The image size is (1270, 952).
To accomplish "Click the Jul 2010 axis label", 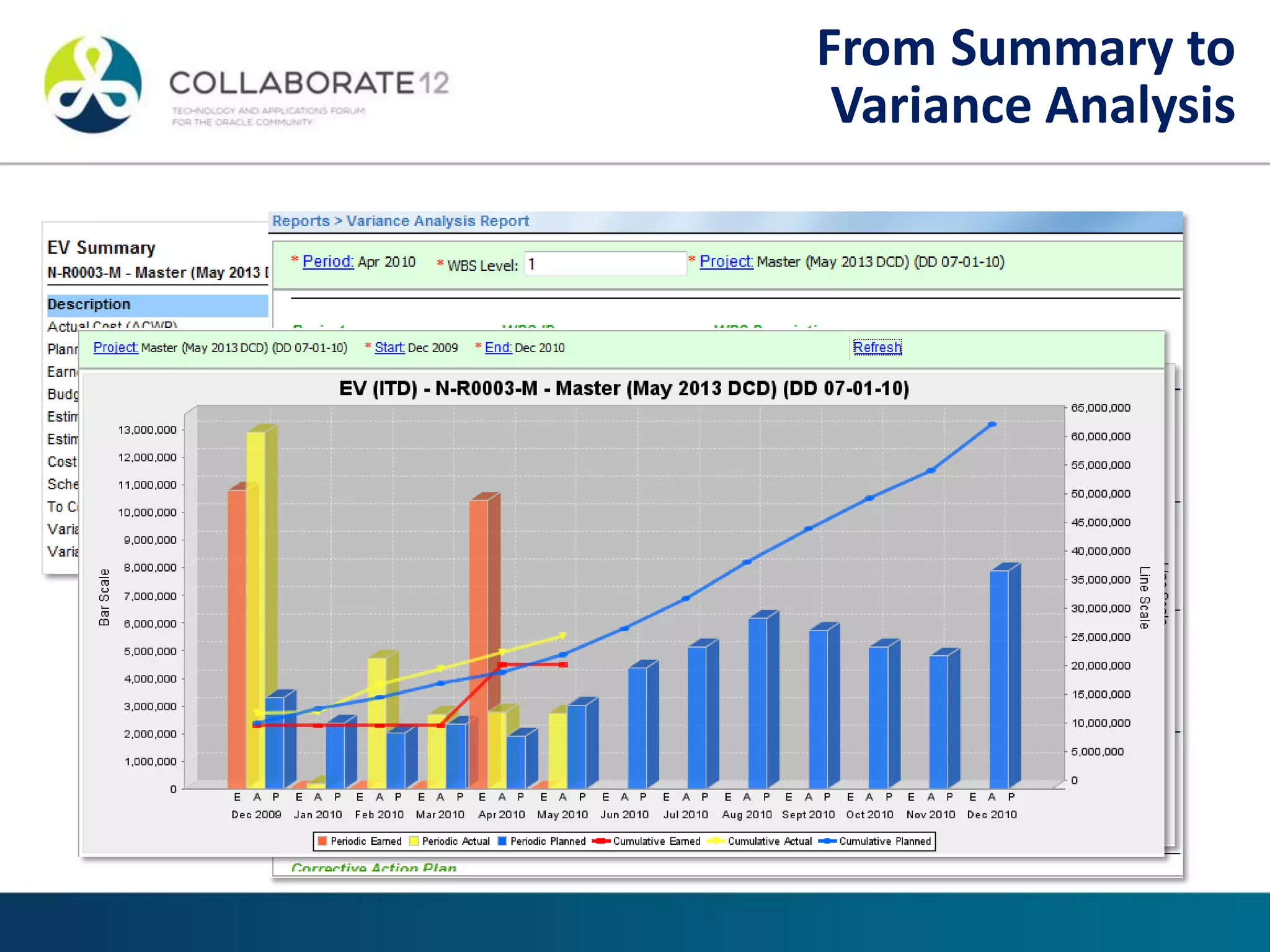I will (x=685, y=814).
